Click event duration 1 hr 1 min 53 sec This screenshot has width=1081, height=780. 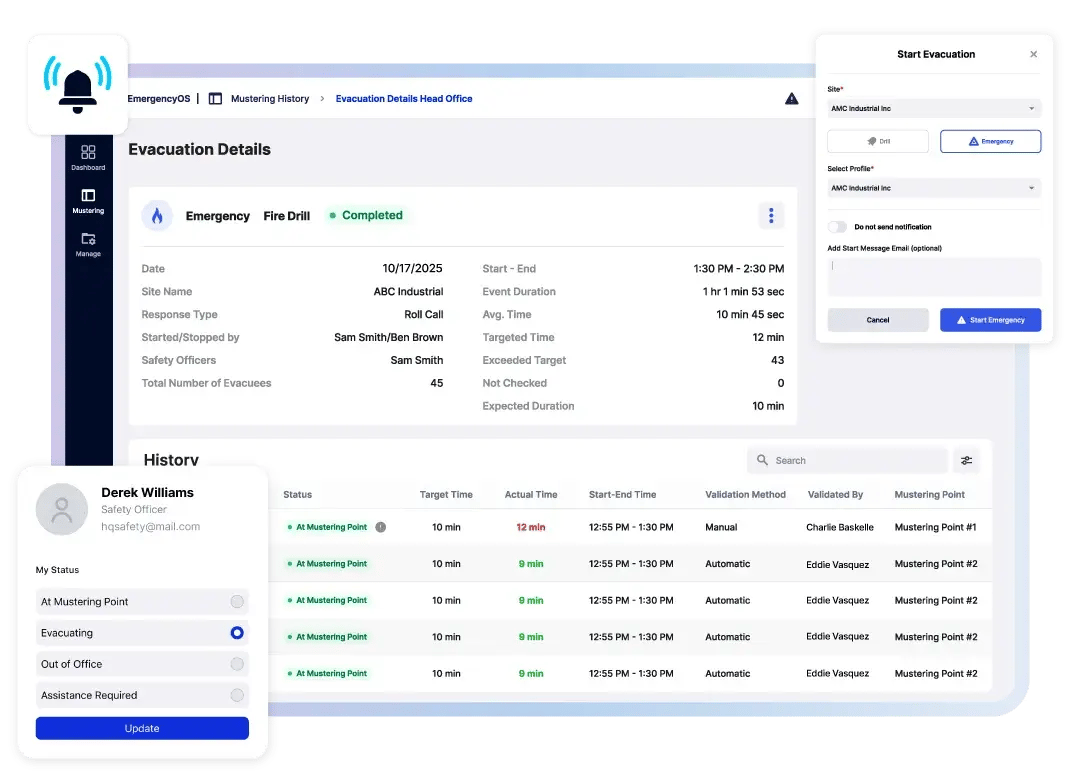tap(743, 292)
